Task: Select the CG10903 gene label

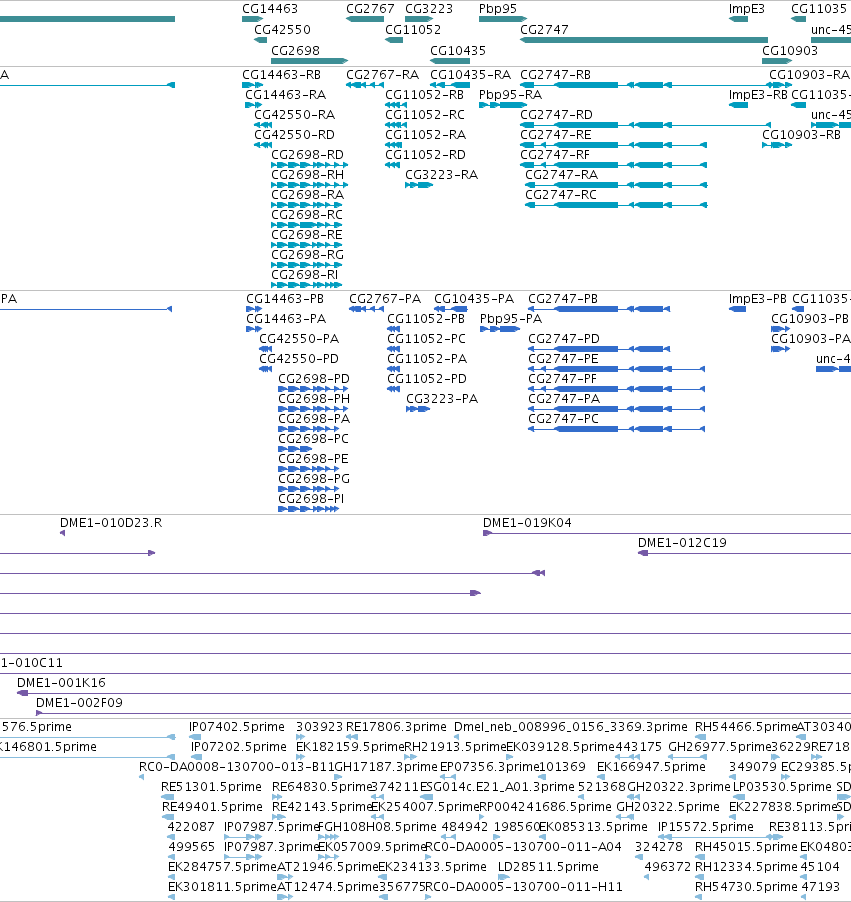Action: click(x=789, y=50)
